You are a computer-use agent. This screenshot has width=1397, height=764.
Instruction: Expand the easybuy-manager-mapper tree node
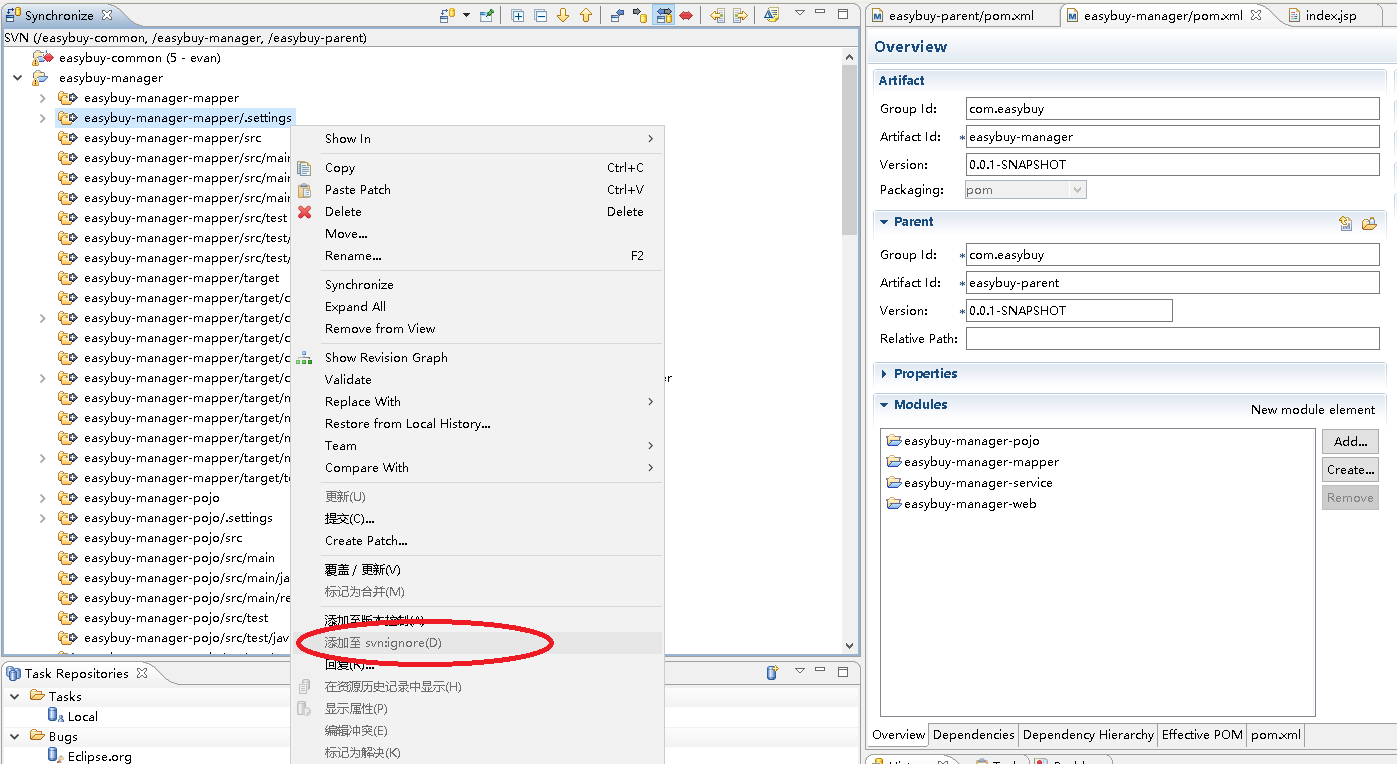pyautogui.click(x=42, y=98)
